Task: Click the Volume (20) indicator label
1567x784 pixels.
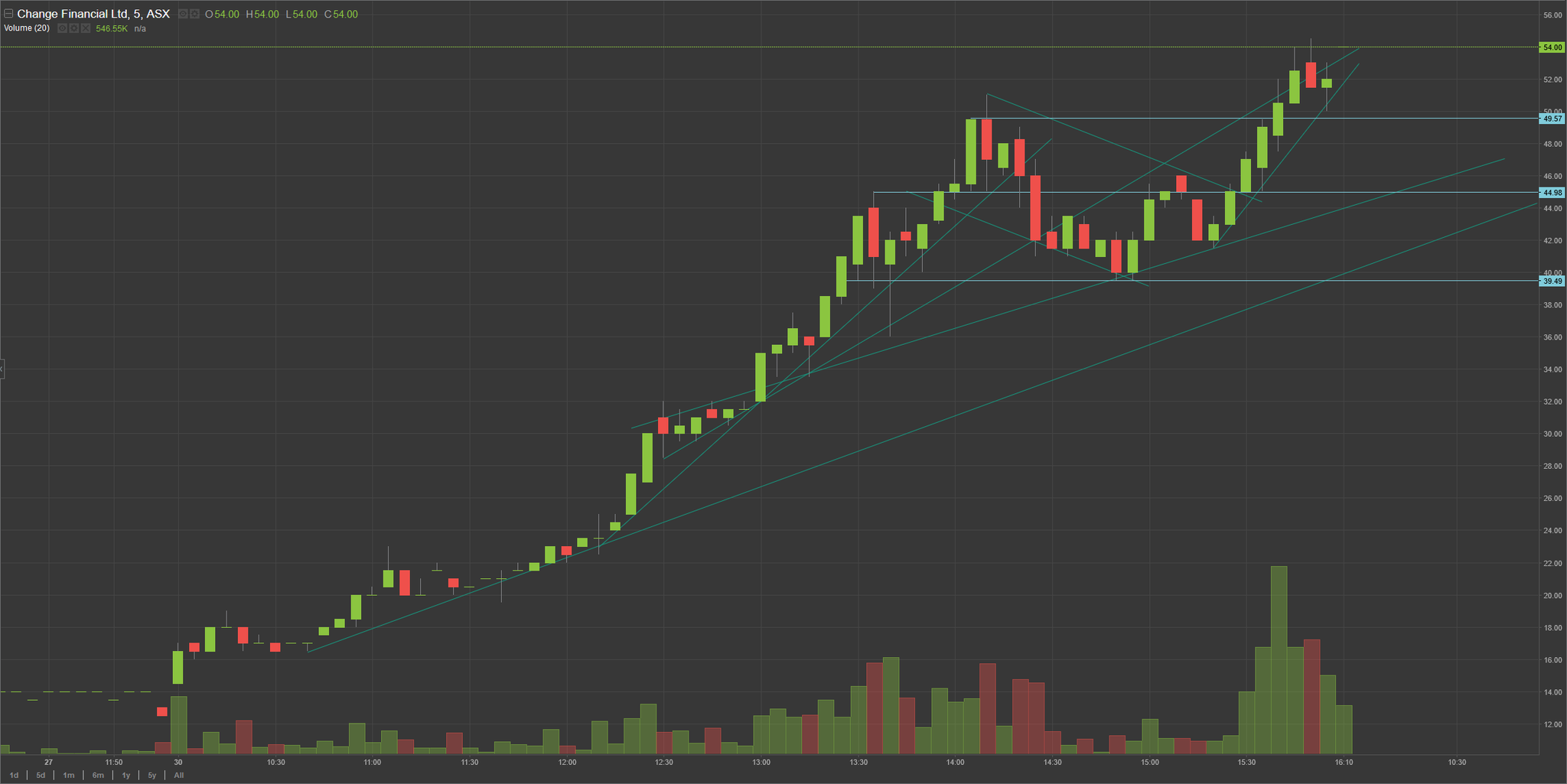Action: coord(27,28)
